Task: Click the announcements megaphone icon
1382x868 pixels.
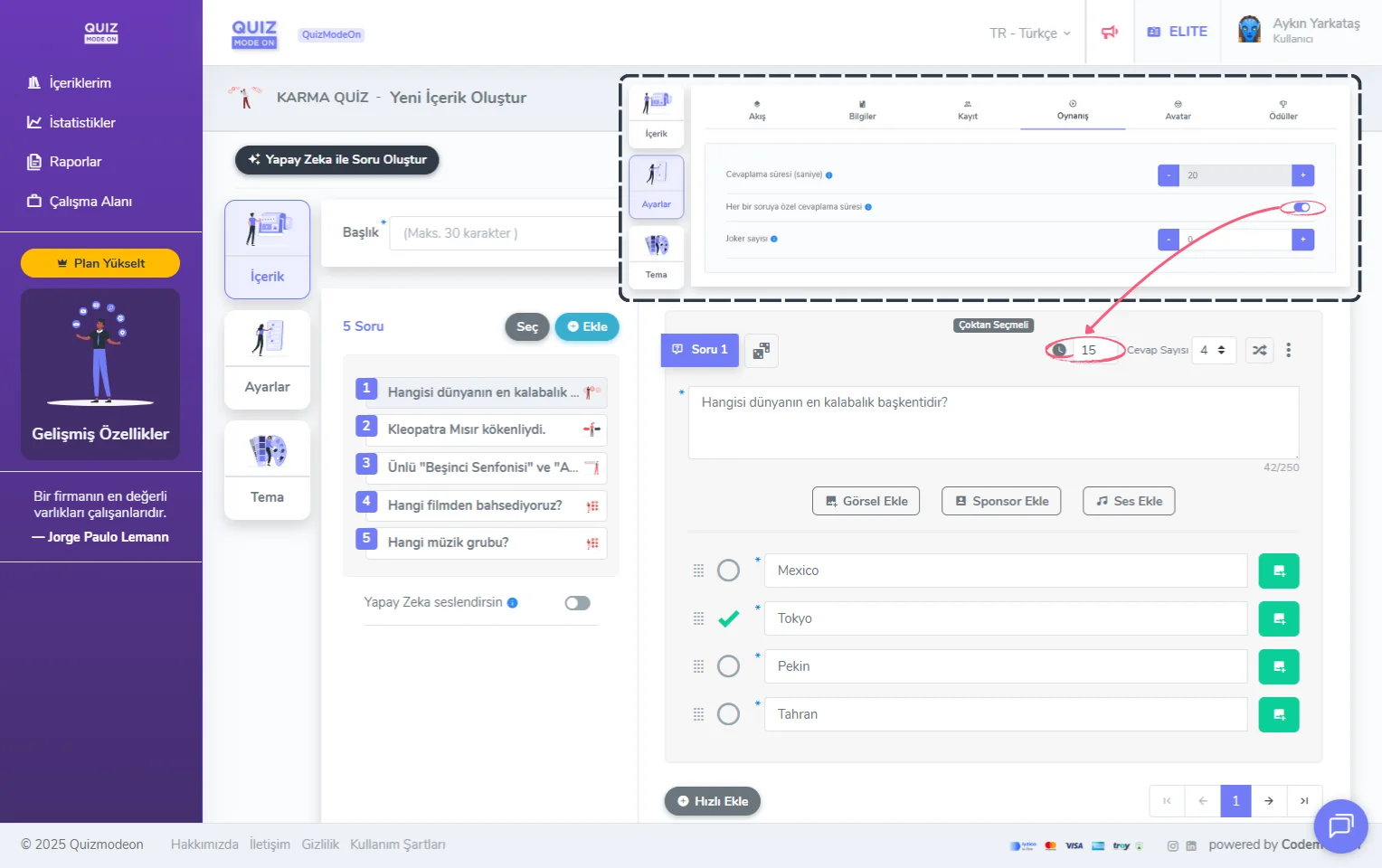Action: (1109, 33)
